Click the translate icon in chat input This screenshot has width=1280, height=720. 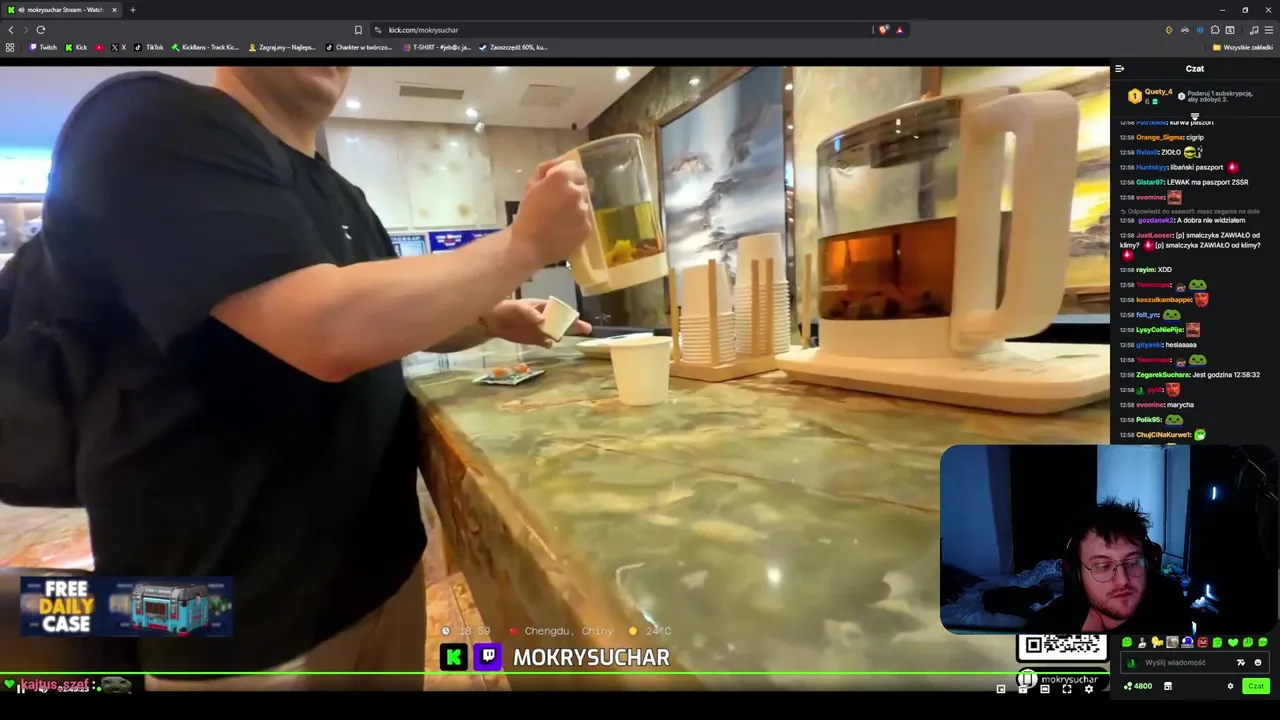pos(1241,663)
